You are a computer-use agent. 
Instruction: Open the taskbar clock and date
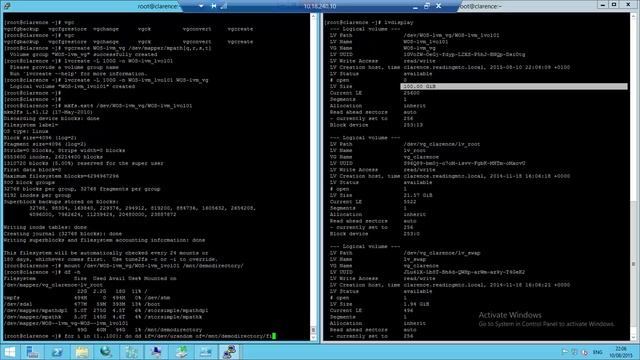pos(621,352)
